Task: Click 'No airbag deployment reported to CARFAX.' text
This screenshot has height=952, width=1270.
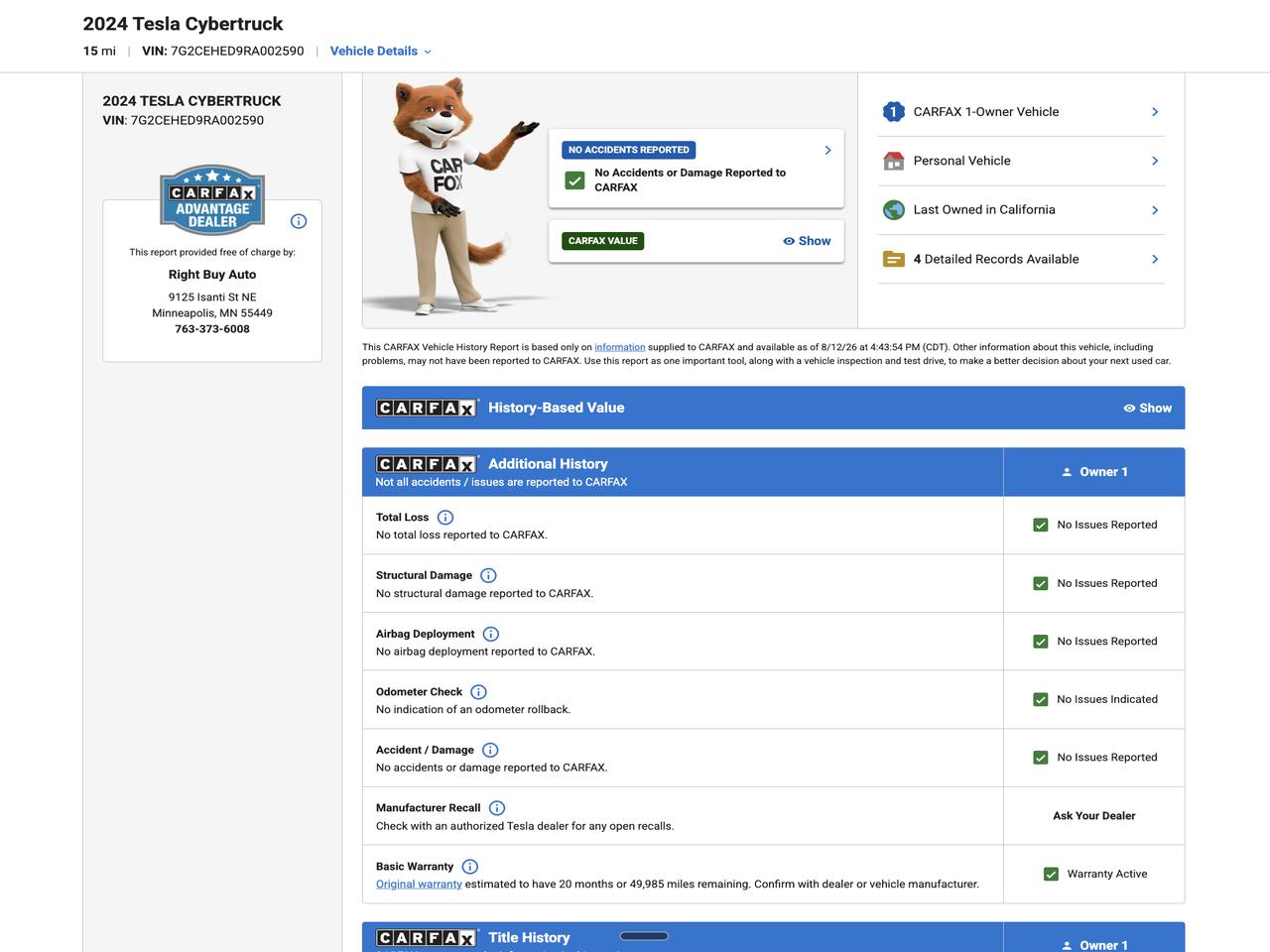Action: pos(485,652)
